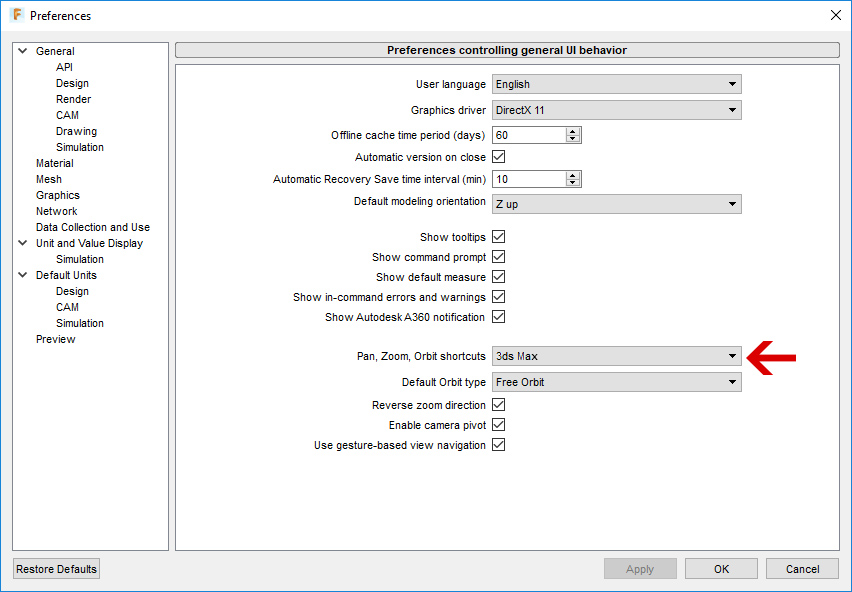The width and height of the screenshot is (852, 592).
Task: Open Pan, Zoom, Orbit shortcuts dropdown
Action: coord(617,356)
